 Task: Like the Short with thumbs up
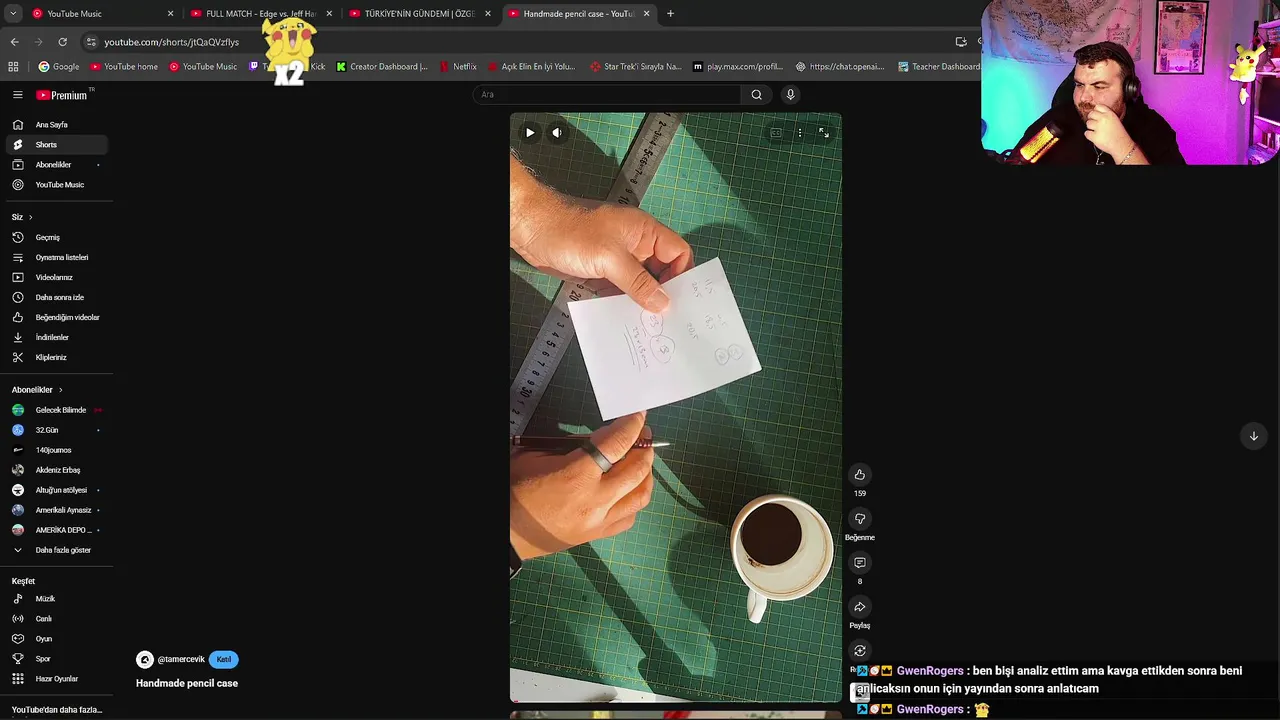(860, 475)
